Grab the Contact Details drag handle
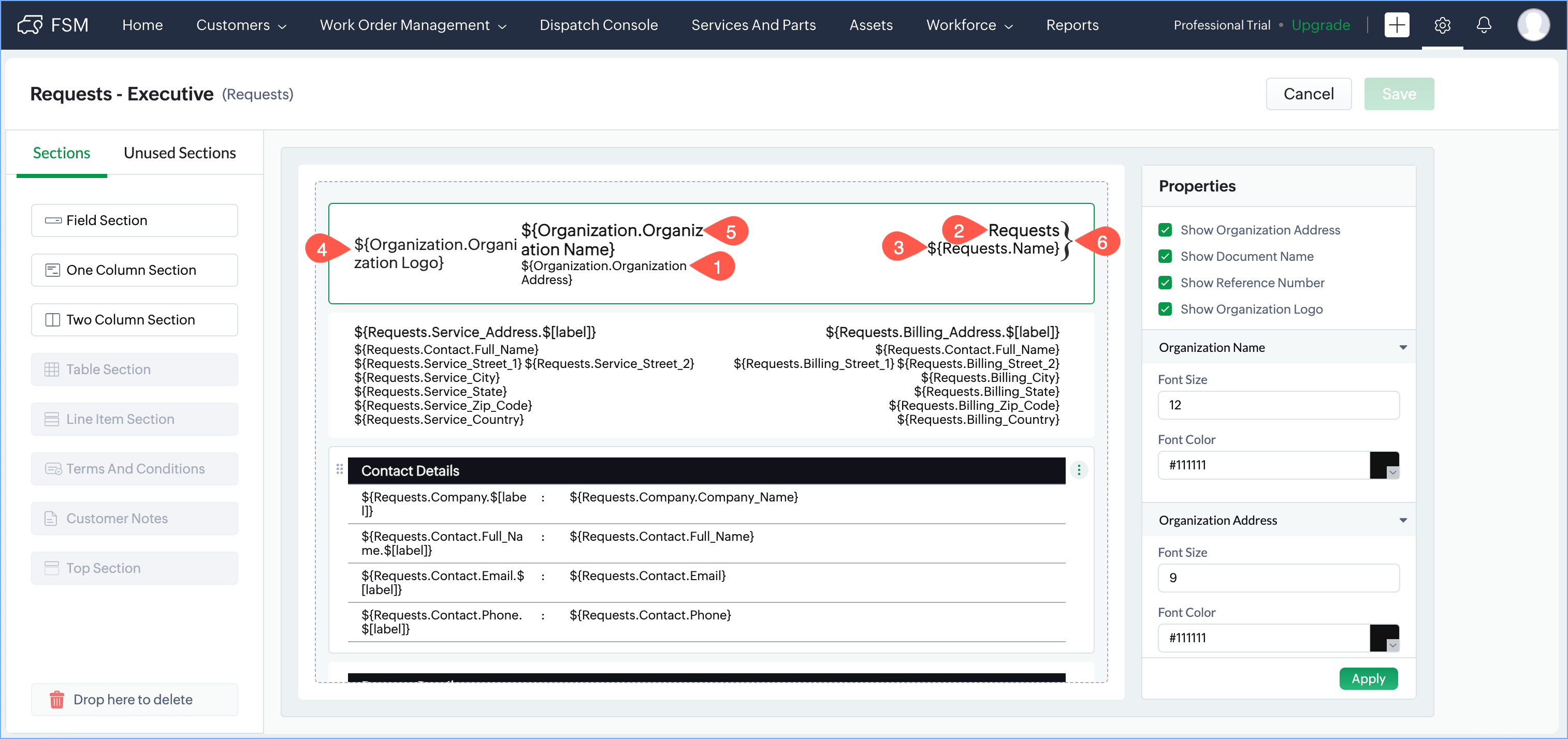Viewport: 1568px width, 739px height. (340, 469)
